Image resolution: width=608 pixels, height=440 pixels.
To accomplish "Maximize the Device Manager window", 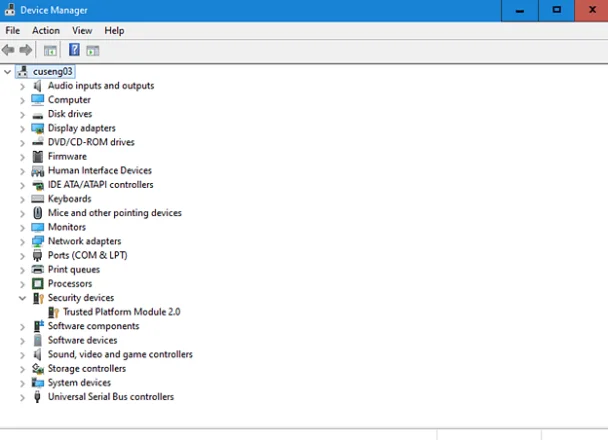I will 557,10.
